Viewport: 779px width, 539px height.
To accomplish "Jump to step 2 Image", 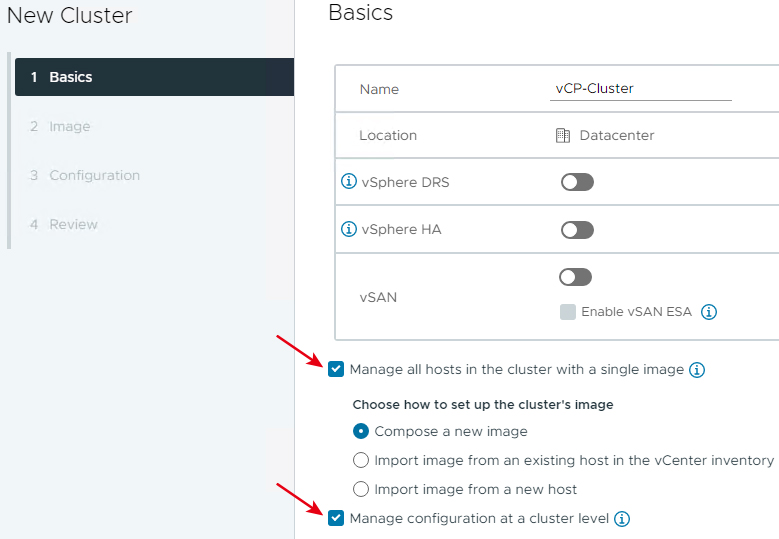I will 60,126.
